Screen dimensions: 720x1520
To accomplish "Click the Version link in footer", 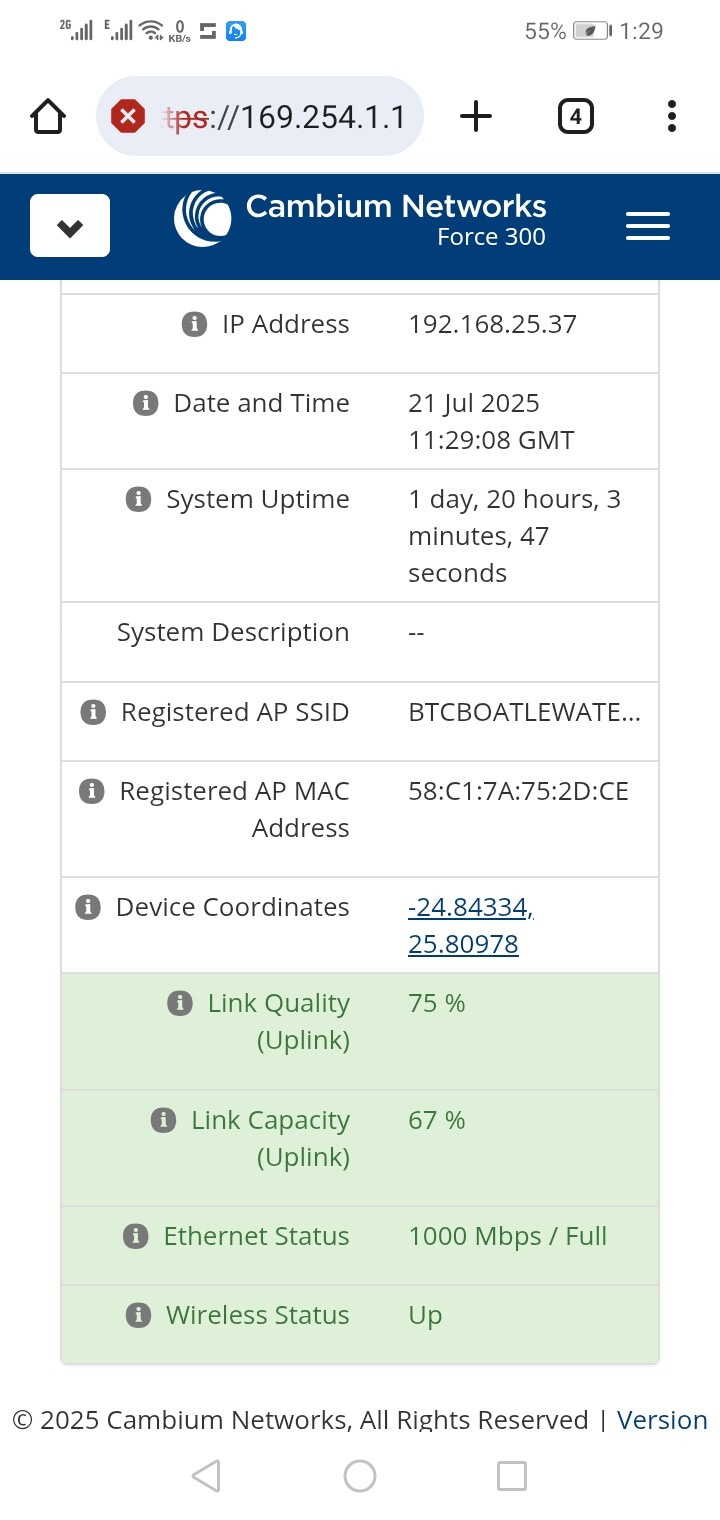I will point(662,1420).
